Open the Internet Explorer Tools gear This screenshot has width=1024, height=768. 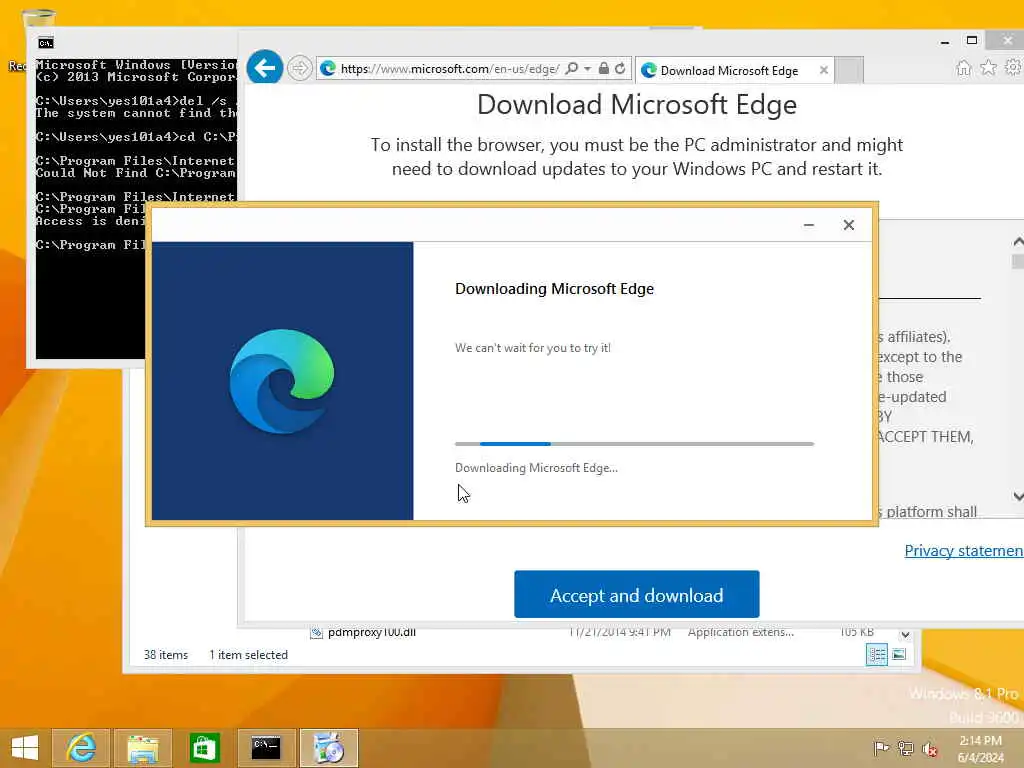click(1013, 68)
